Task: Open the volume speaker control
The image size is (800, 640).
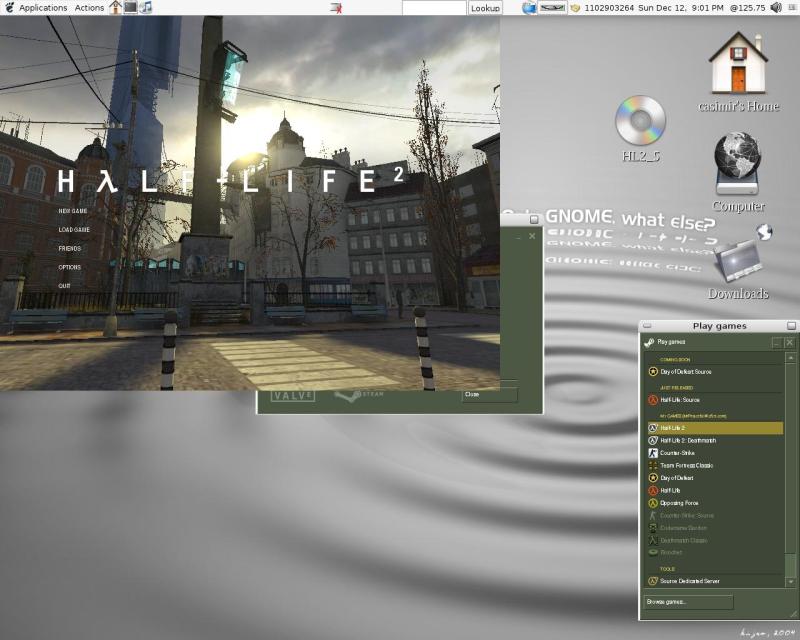Action: [x=776, y=8]
